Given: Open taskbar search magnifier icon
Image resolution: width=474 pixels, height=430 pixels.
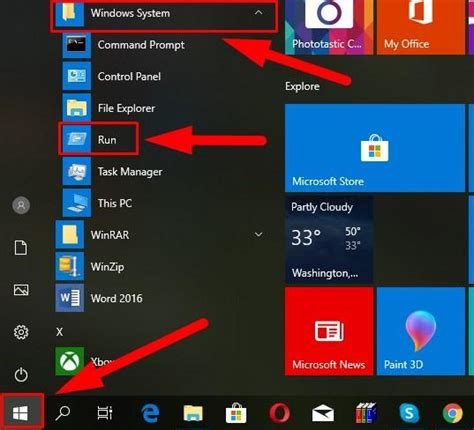Looking at the screenshot, I should tap(63, 413).
